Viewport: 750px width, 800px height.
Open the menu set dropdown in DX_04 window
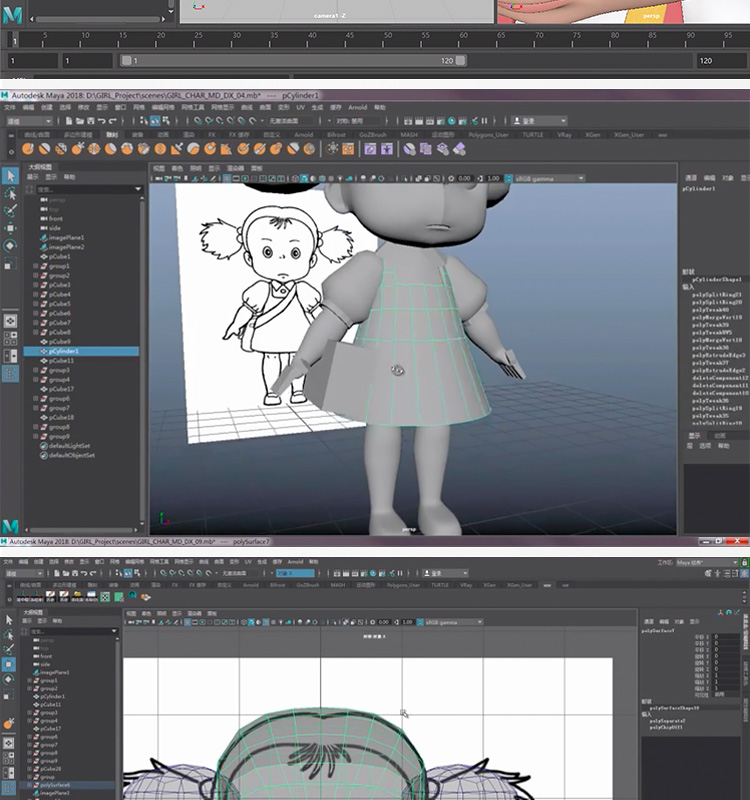(x=29, y=121)
